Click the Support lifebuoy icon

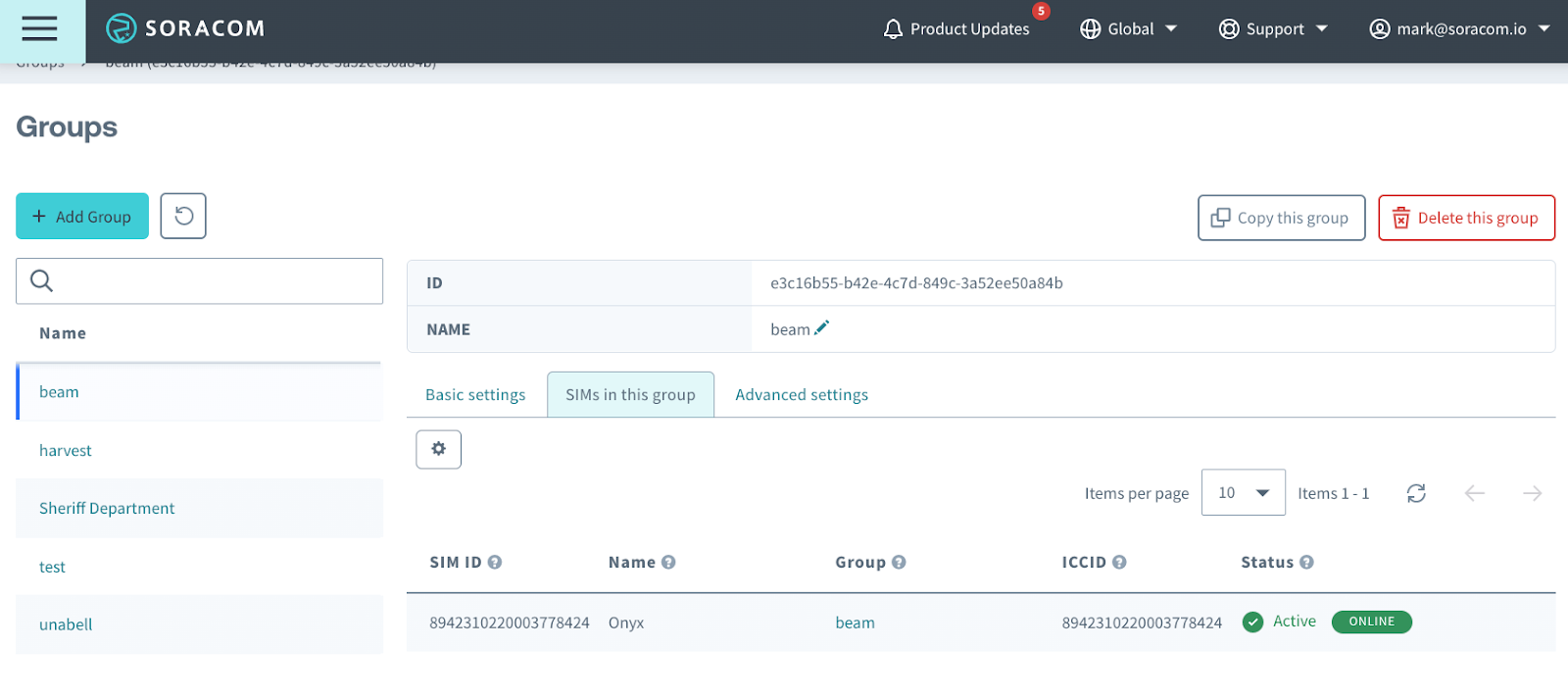point(1229,29)
